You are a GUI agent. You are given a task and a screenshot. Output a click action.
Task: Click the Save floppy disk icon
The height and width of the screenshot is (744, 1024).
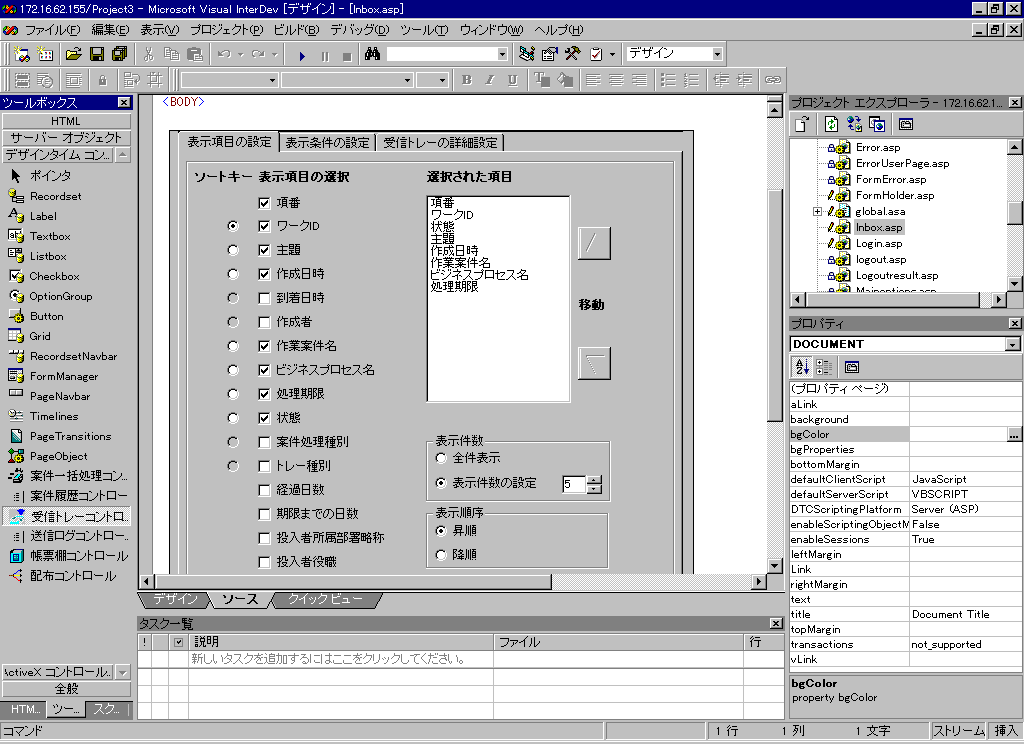(x=97, y=54)
